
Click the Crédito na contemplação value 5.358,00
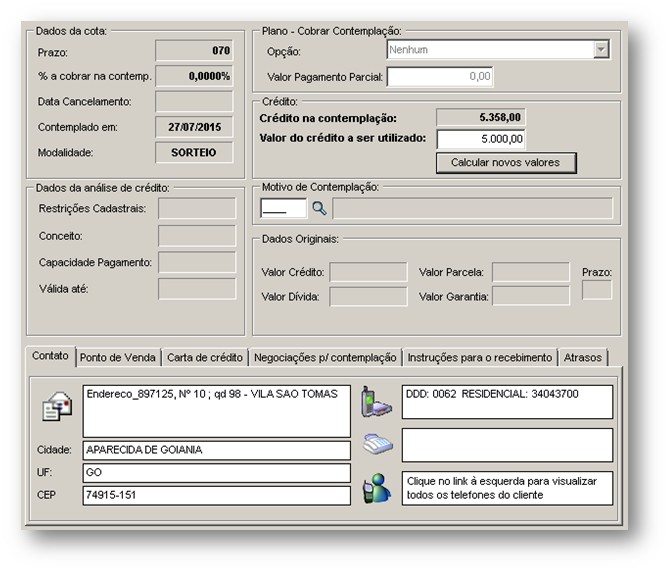coord(481,117)
